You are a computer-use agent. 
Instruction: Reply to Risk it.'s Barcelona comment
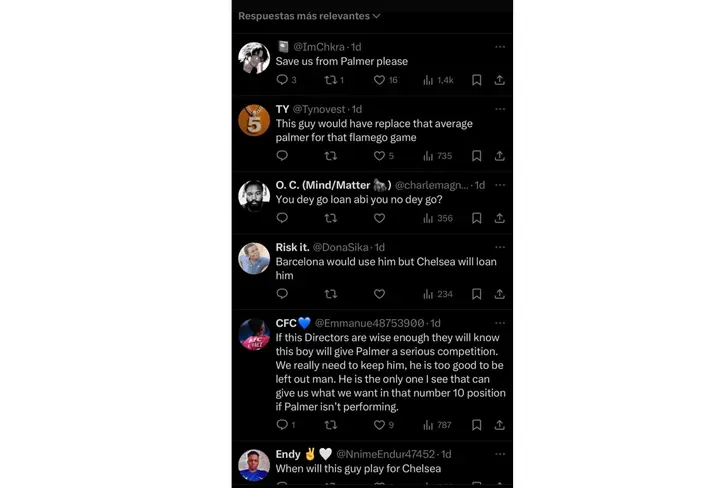[x=282, y=294]
